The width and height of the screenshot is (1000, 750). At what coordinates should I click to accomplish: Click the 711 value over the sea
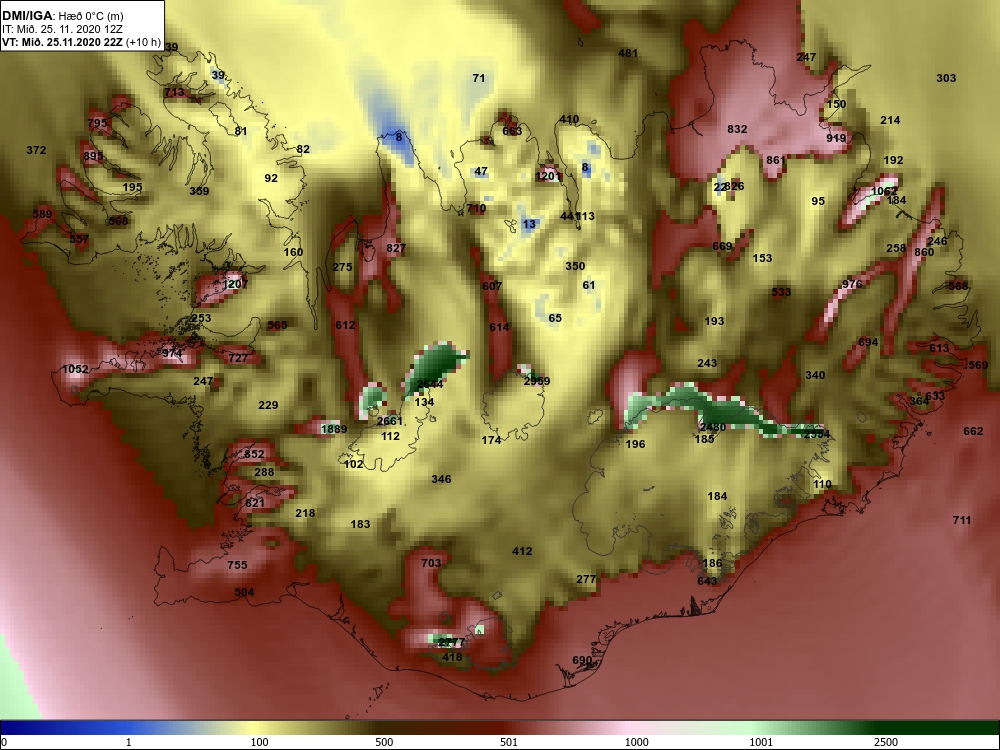(962, 520)
